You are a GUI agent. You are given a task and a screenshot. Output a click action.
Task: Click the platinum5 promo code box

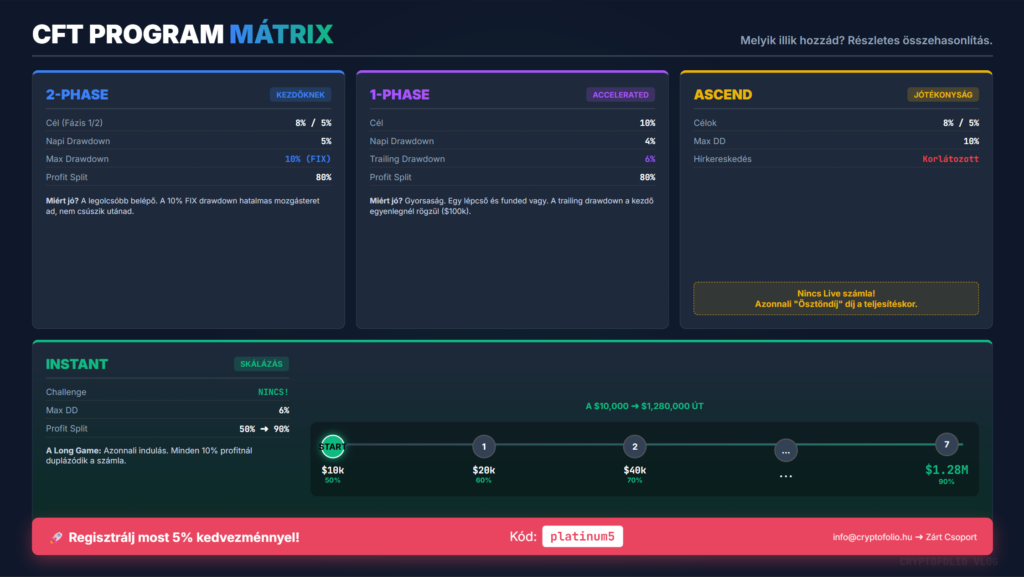pos(583,537)
